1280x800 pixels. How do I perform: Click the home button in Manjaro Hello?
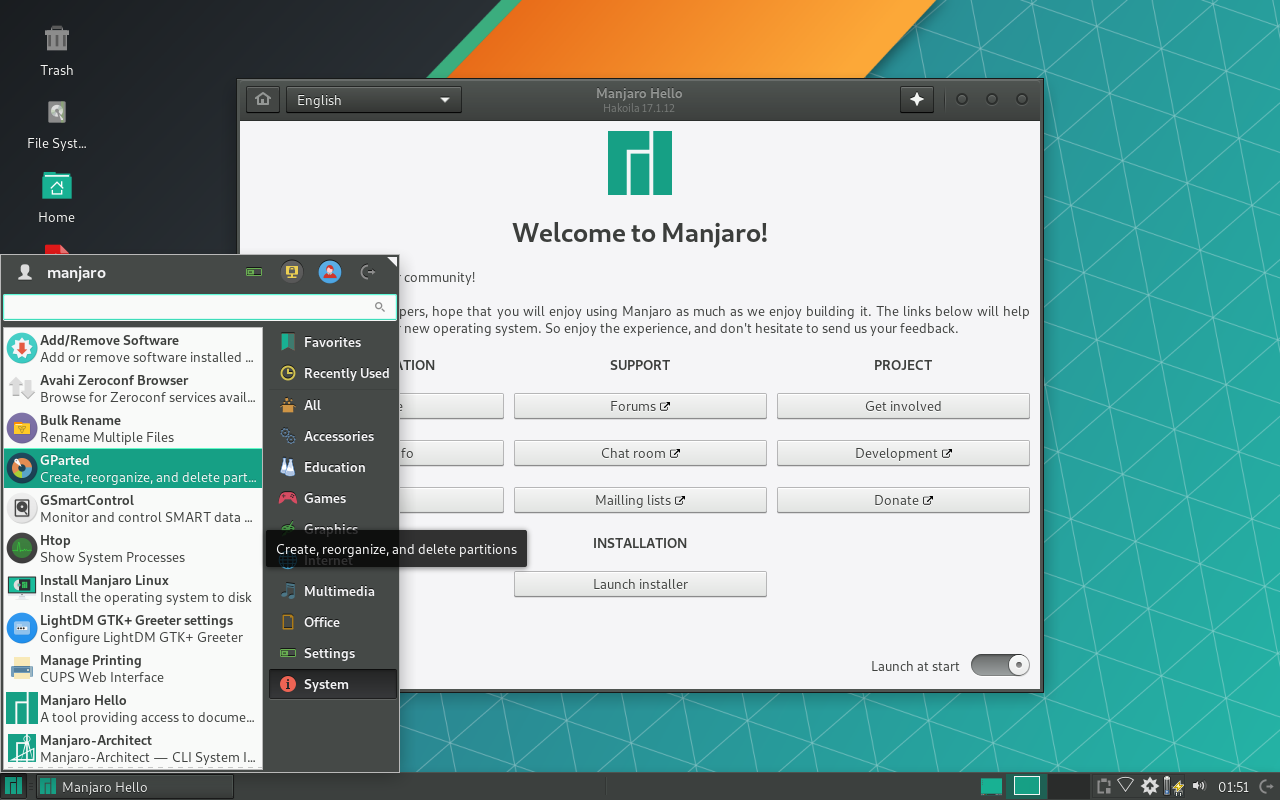click(262, 99)
